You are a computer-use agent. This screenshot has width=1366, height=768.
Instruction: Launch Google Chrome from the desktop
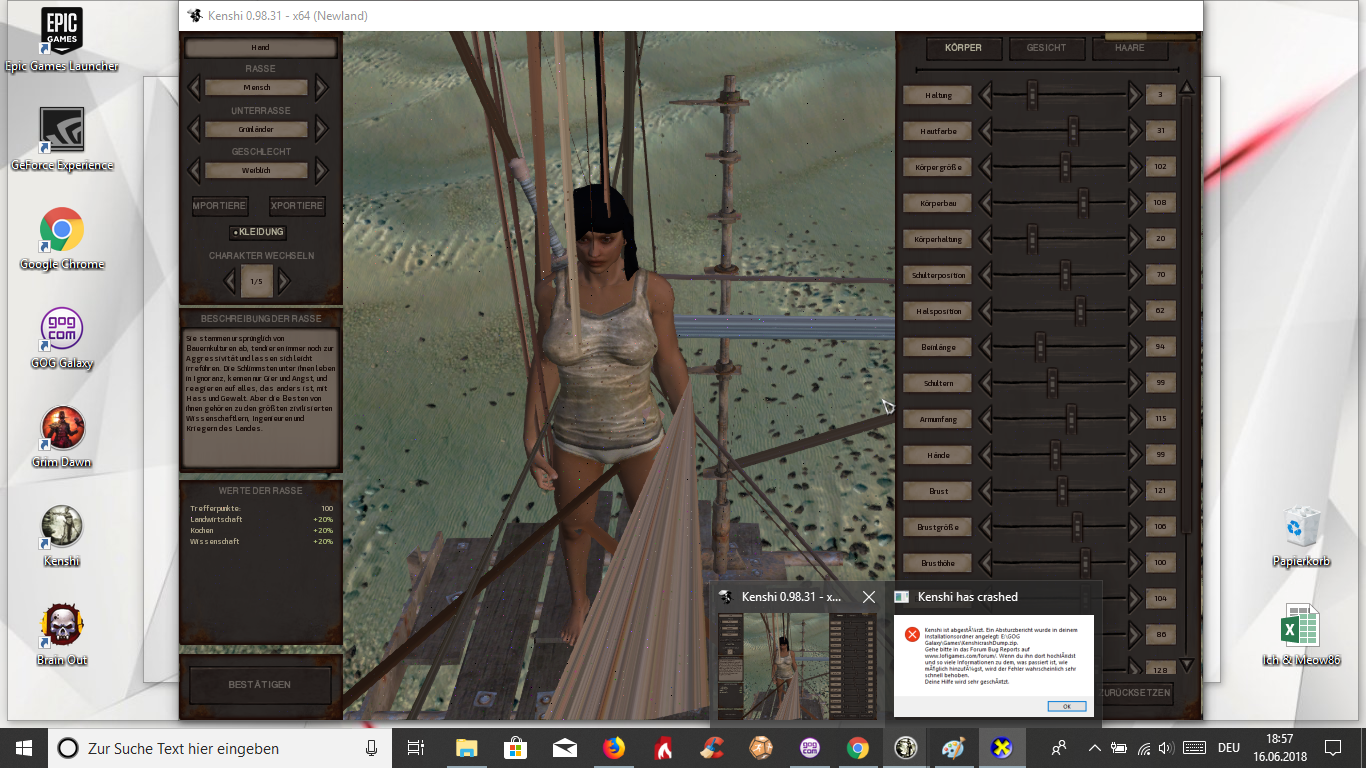click(x=62, y=238)
